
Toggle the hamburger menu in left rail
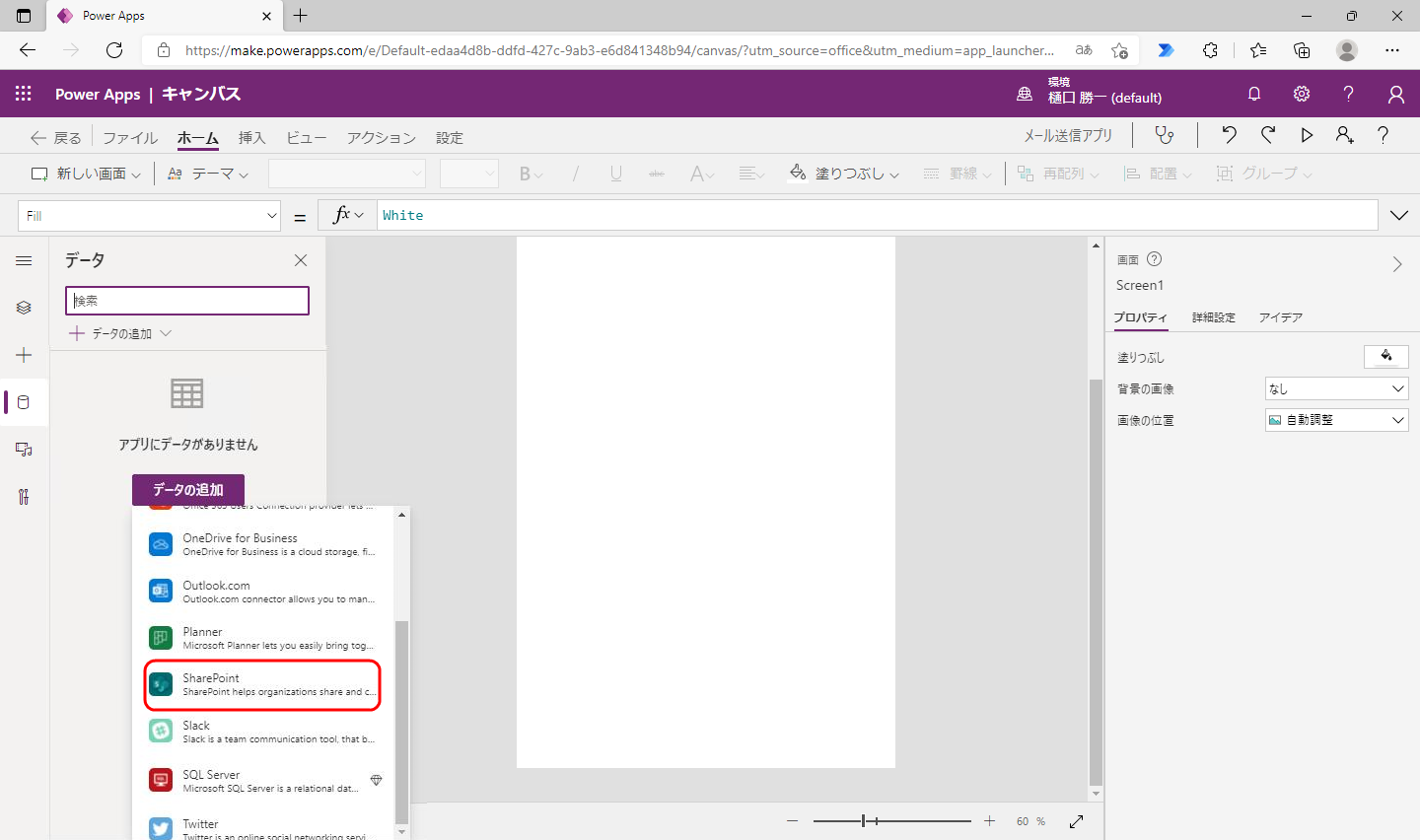click(x=24, y=260)
